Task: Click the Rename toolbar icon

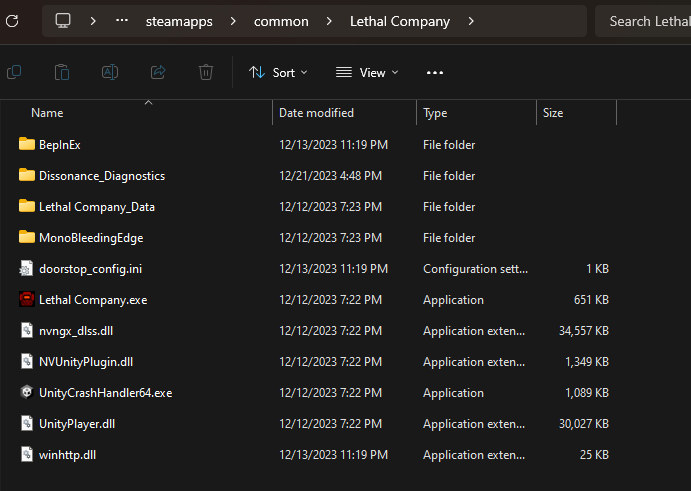Action: tap(110, 72)
